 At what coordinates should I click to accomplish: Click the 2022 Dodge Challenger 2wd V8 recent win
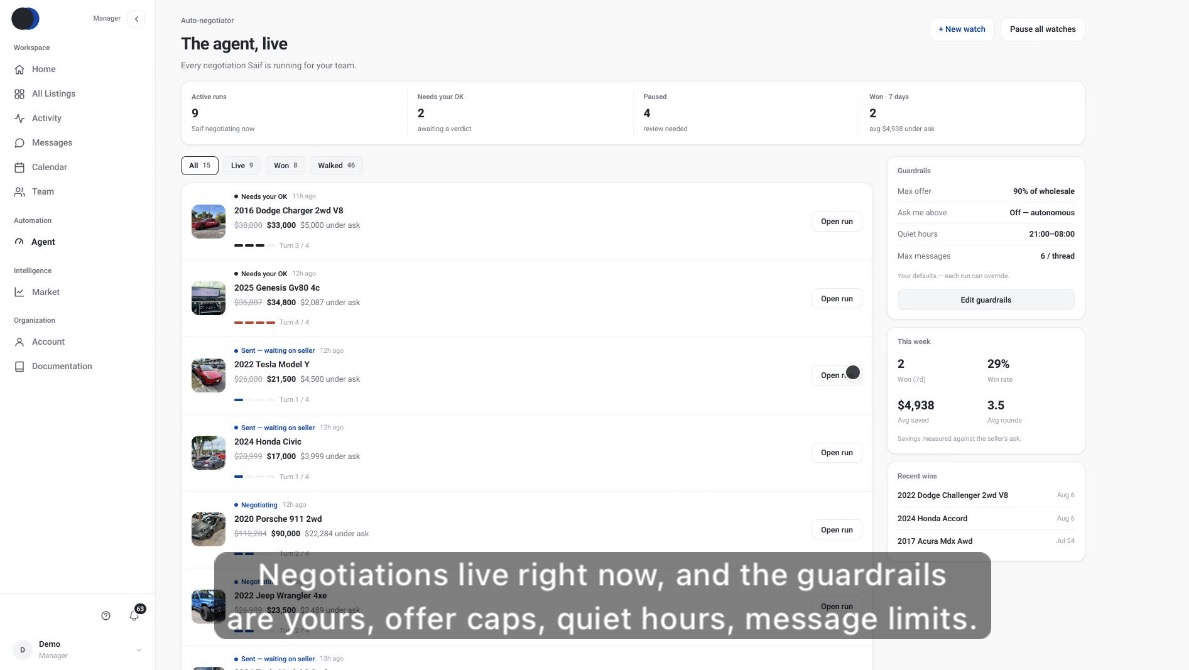pyautogui.click(x=952, y=495)
